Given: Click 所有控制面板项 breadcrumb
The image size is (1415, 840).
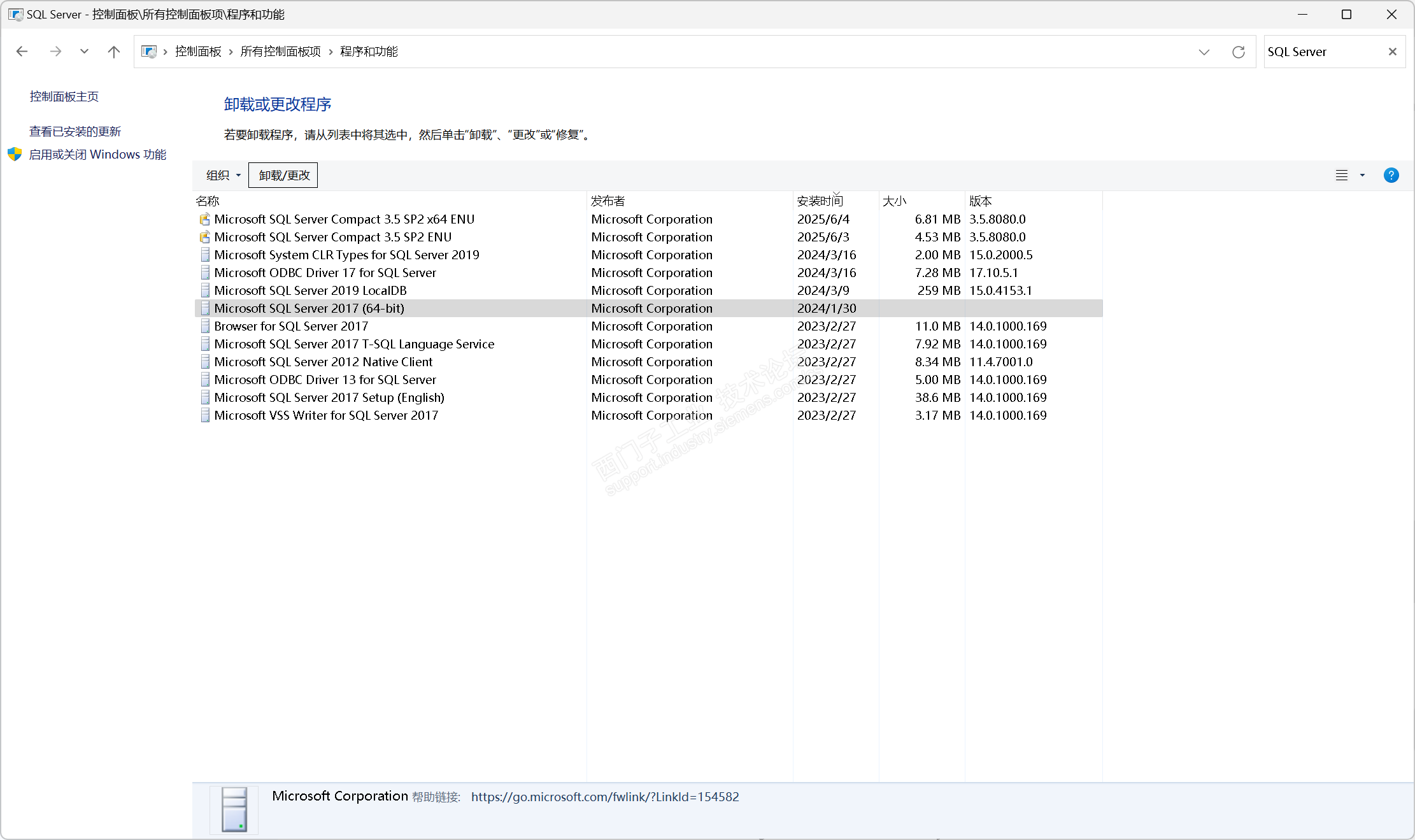Looking at the screenshot, I should (x=280, y=52).
